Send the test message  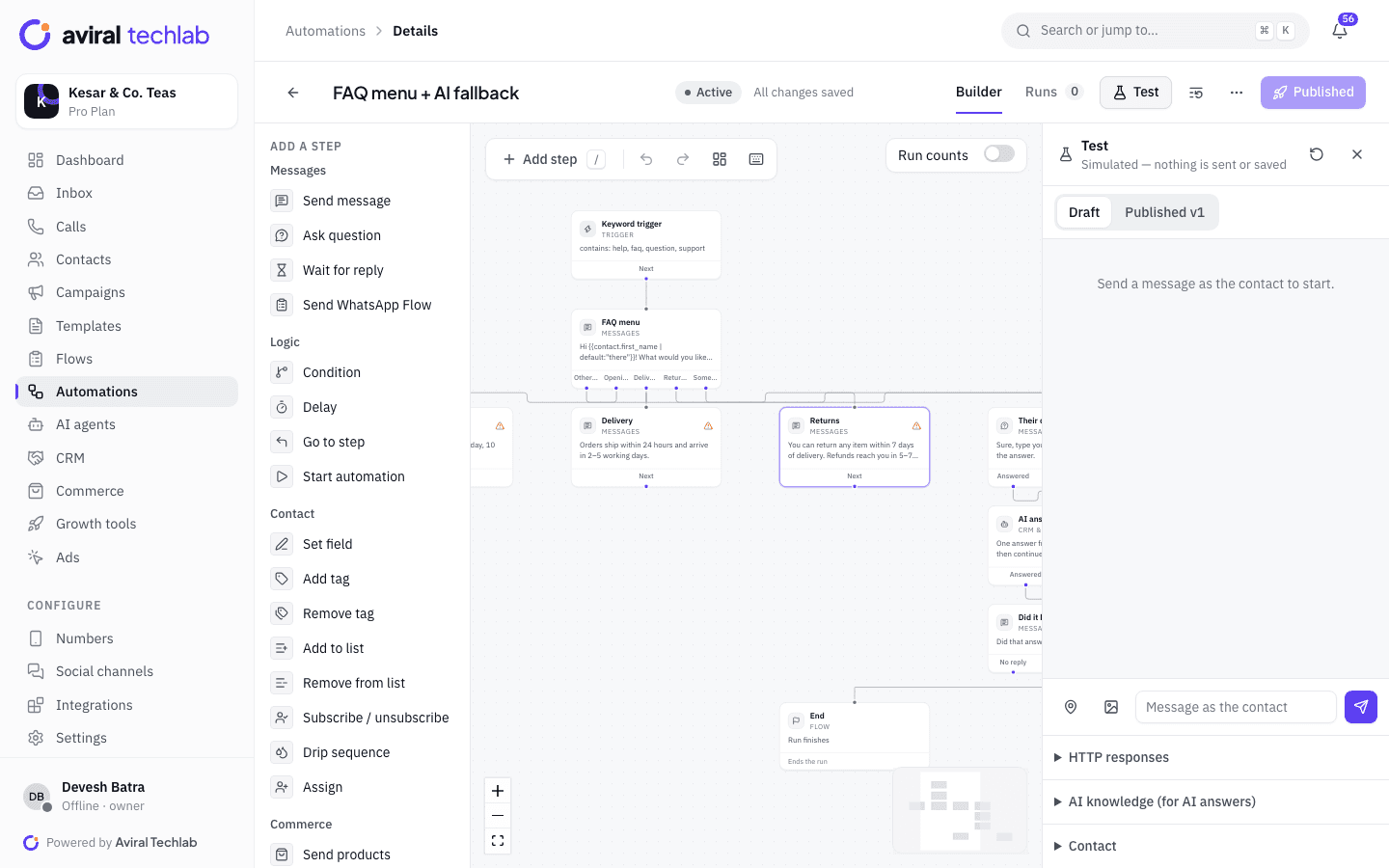tap(1361, 707)
